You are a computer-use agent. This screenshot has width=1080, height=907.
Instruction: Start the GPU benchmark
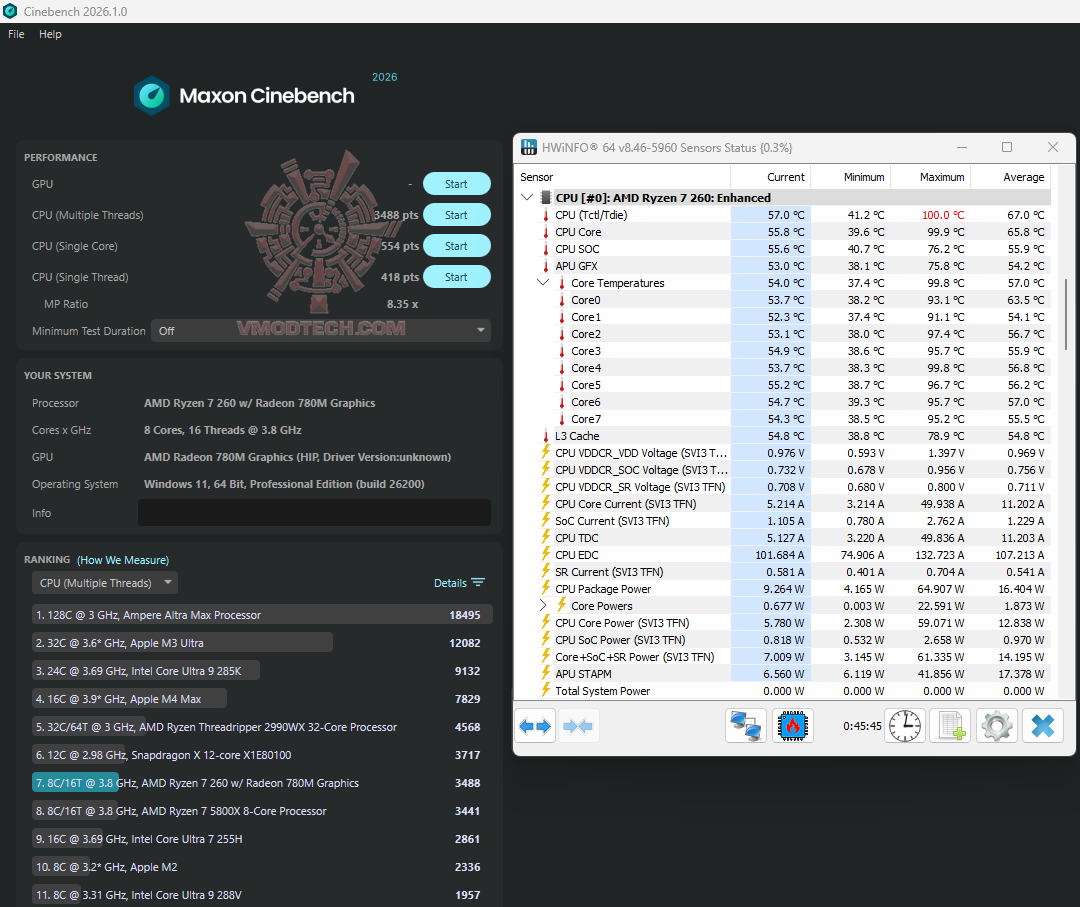pos(457,184)
